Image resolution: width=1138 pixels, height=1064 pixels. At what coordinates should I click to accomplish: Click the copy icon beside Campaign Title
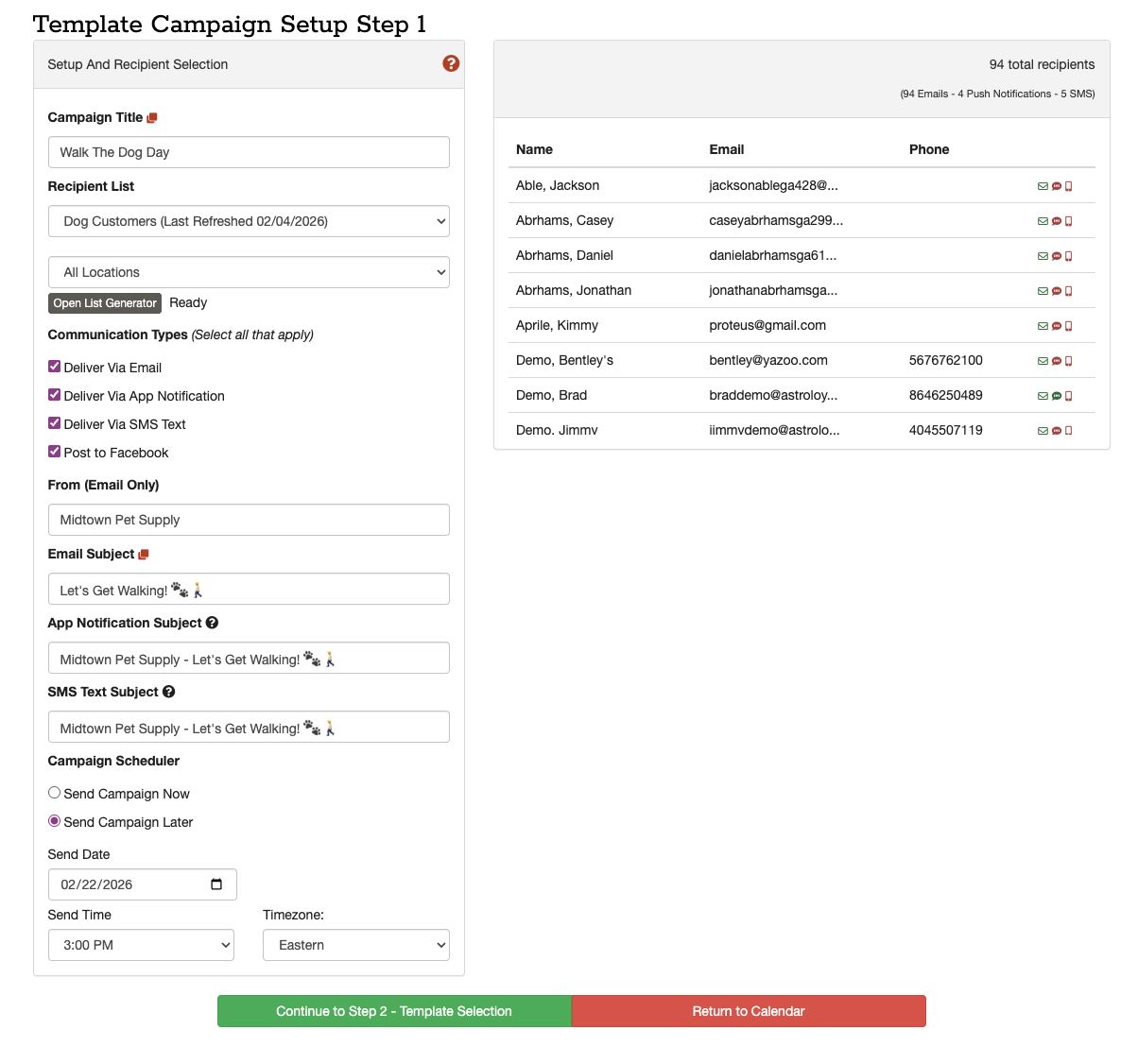pyautogui.click(x=152, y=118)
